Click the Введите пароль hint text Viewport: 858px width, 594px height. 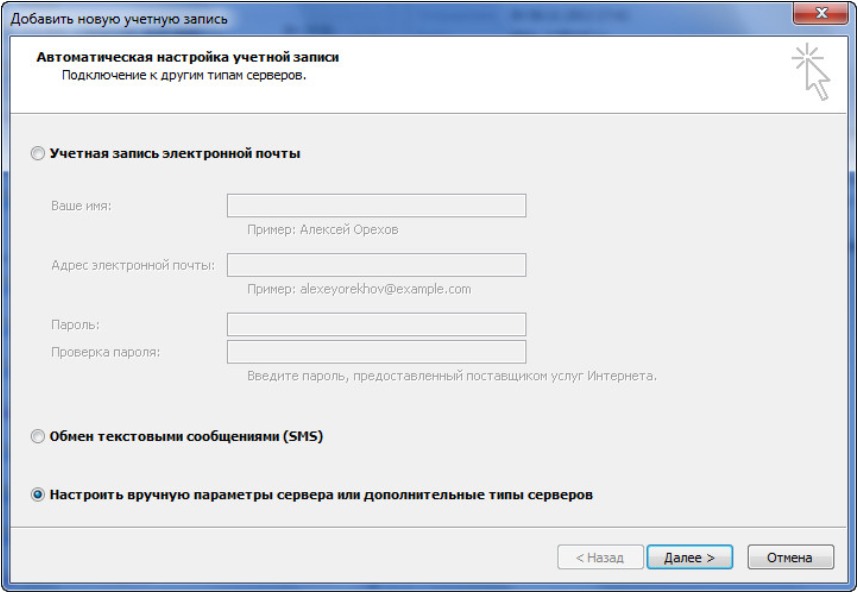452,376
